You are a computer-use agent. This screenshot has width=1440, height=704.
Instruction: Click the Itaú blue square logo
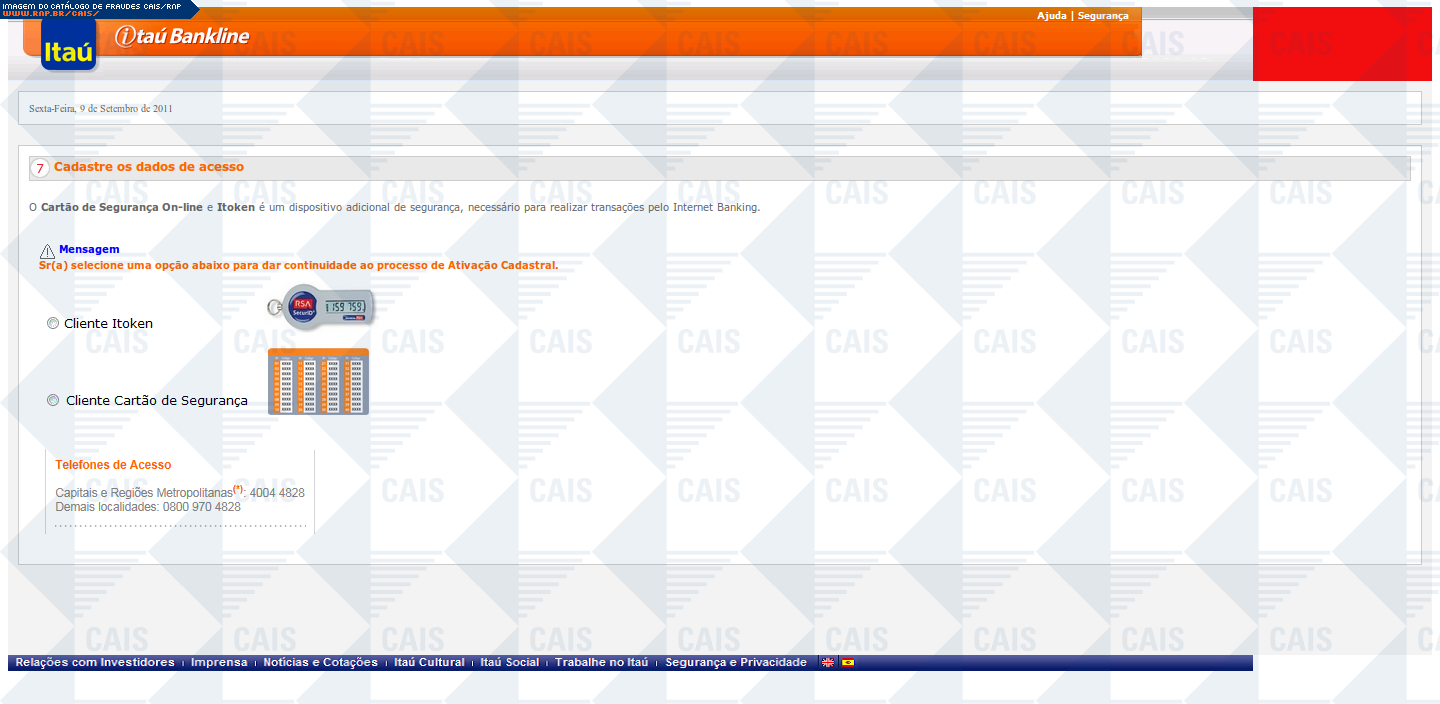tap(68, 44)
